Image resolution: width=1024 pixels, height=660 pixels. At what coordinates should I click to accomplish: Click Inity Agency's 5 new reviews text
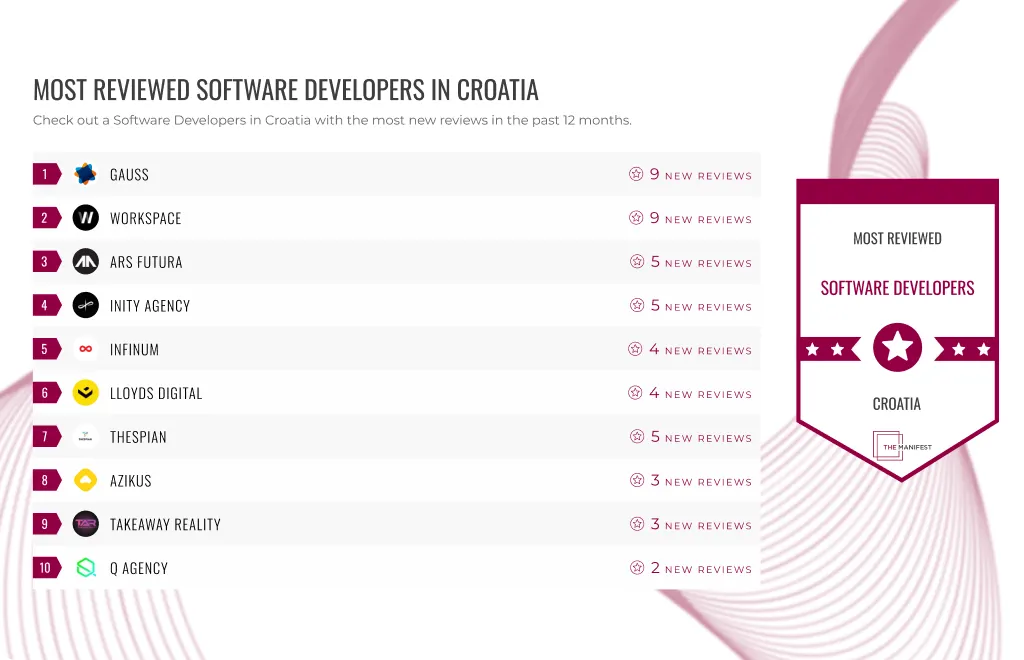(x=701, y=306)
